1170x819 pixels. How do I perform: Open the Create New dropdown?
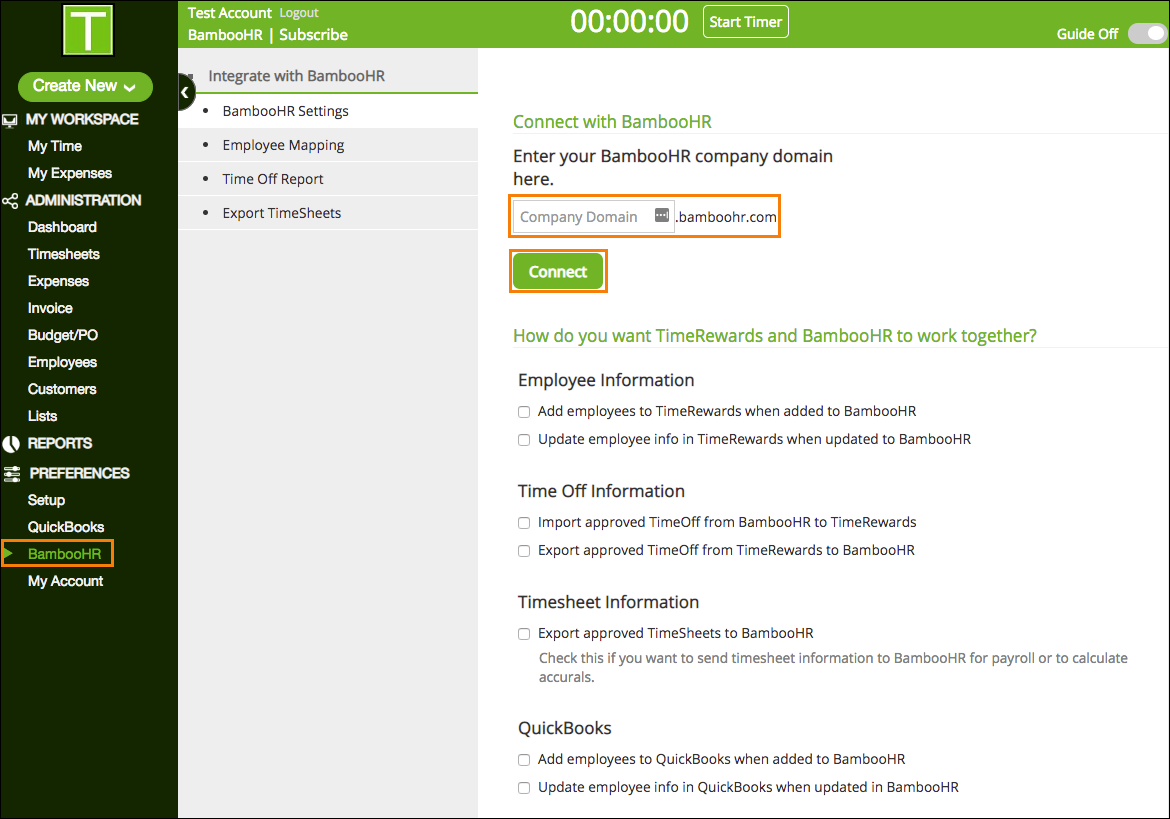(85, 86)
